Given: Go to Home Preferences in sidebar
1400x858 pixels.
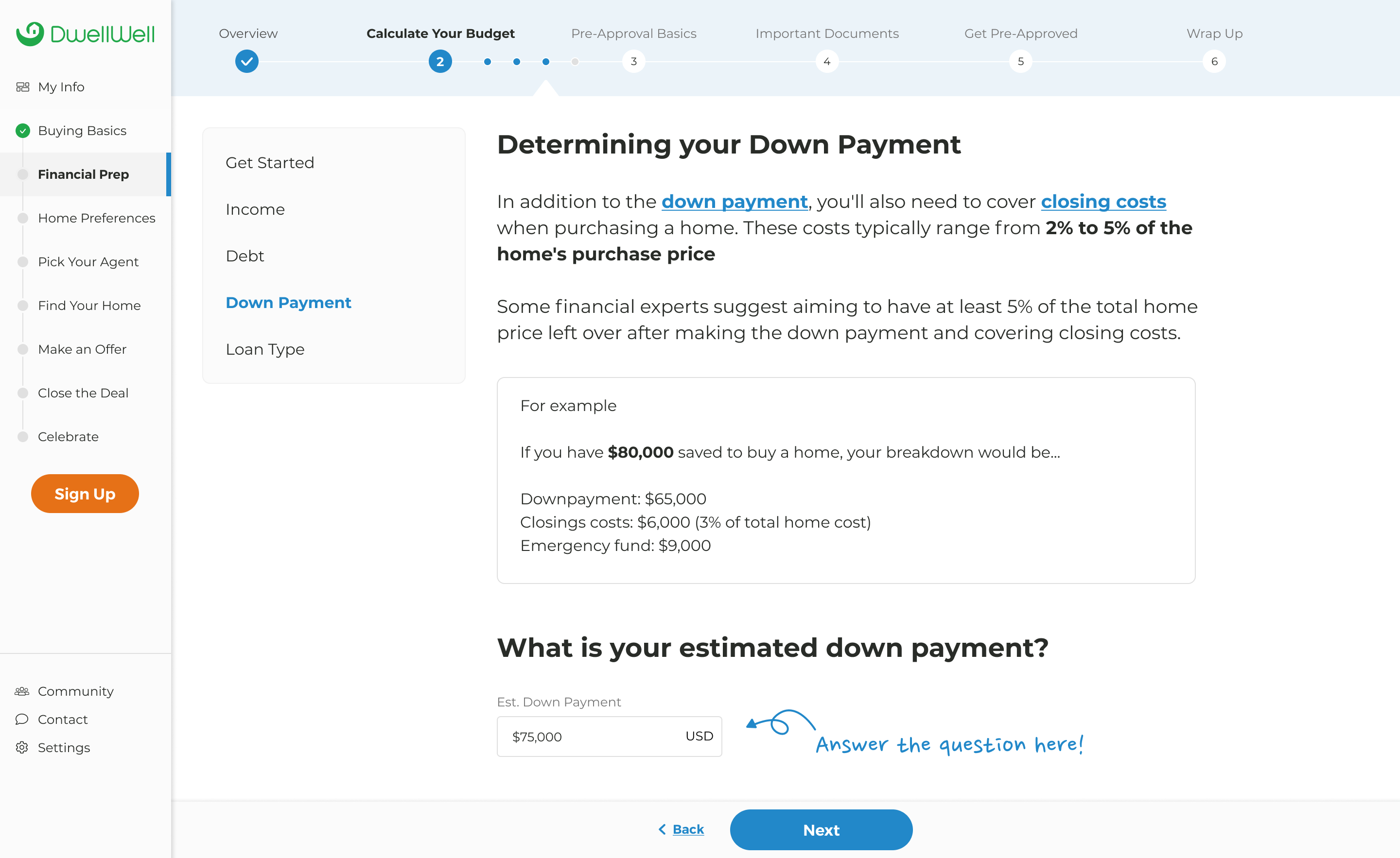Looking at the screenshot, I should [96, 218].
